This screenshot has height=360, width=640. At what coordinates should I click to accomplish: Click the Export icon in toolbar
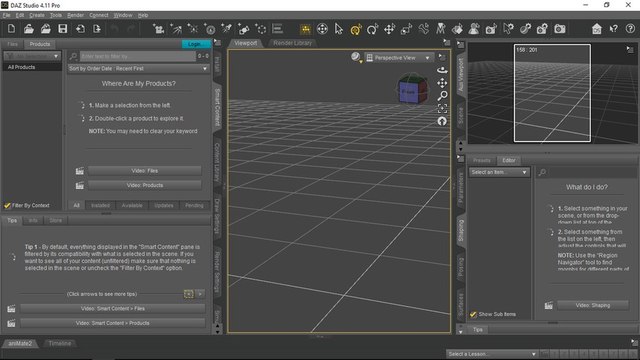pyautogui.click(x=97, y=29)
